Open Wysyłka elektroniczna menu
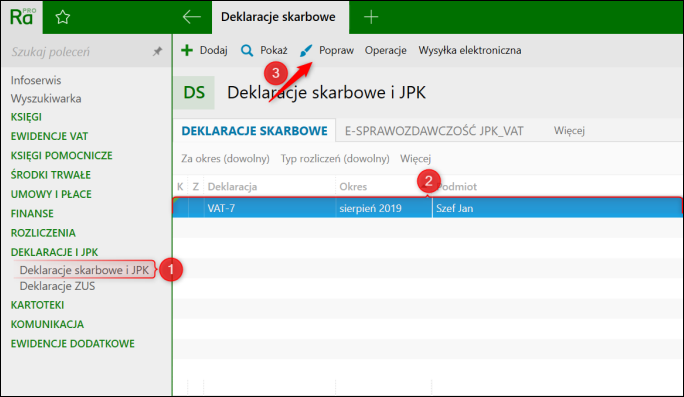684x397 pixels. coord(470,50)
